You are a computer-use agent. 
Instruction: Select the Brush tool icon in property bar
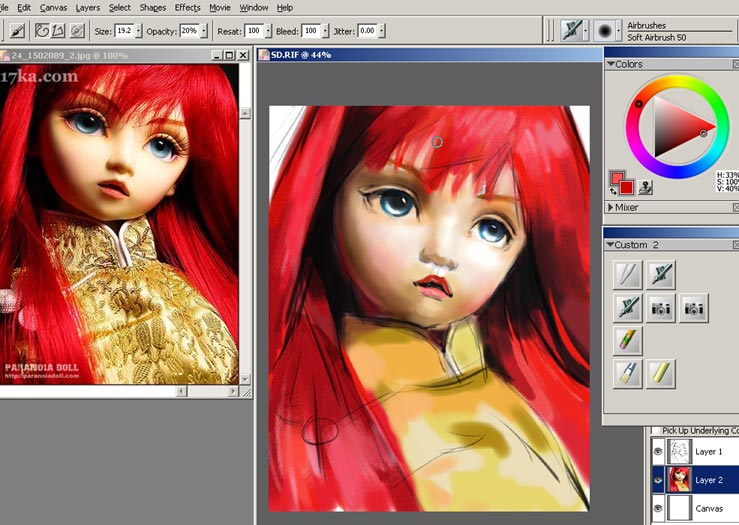tap(17, 31)
